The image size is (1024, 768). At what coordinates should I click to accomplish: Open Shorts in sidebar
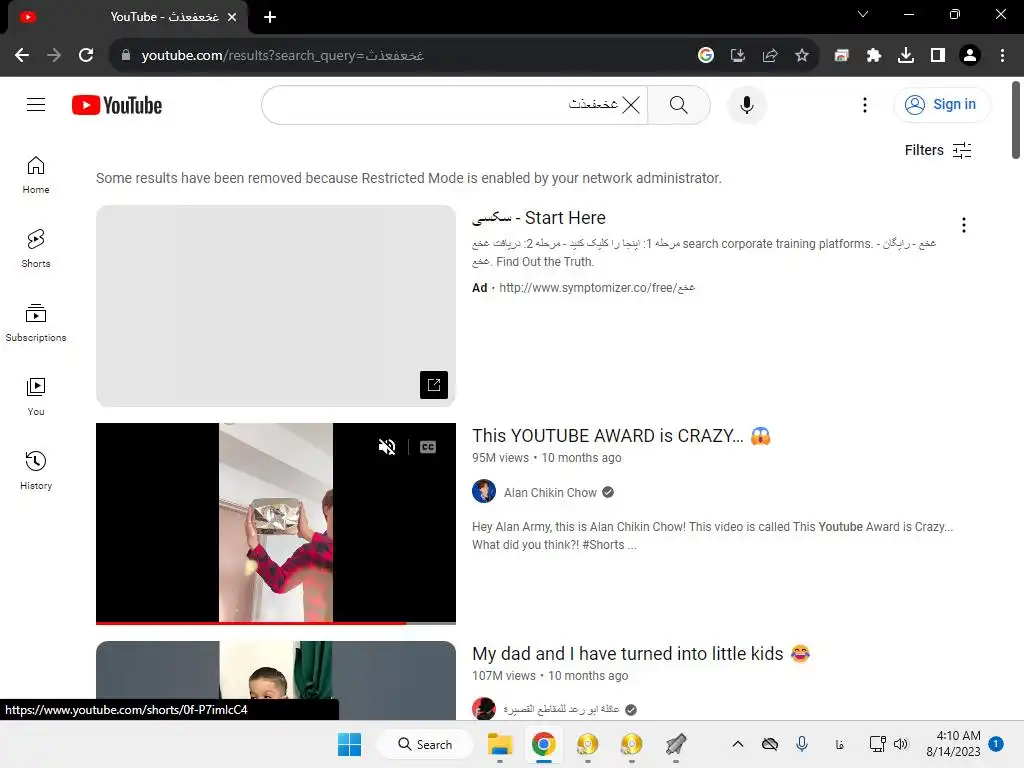36,249
